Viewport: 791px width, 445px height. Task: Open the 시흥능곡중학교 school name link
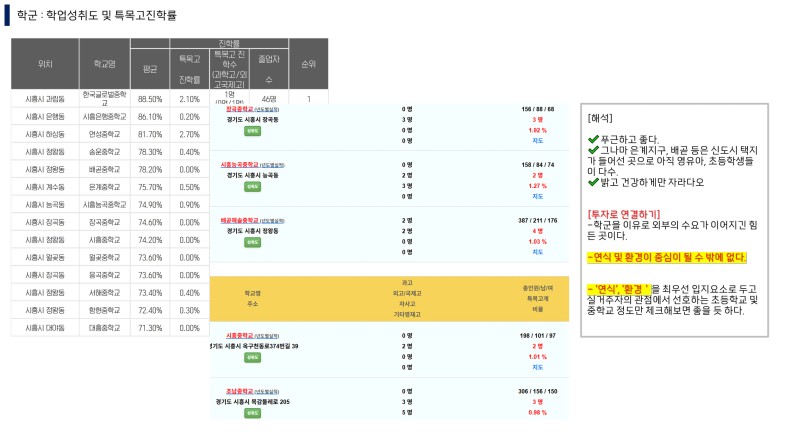tap(239, 164)
